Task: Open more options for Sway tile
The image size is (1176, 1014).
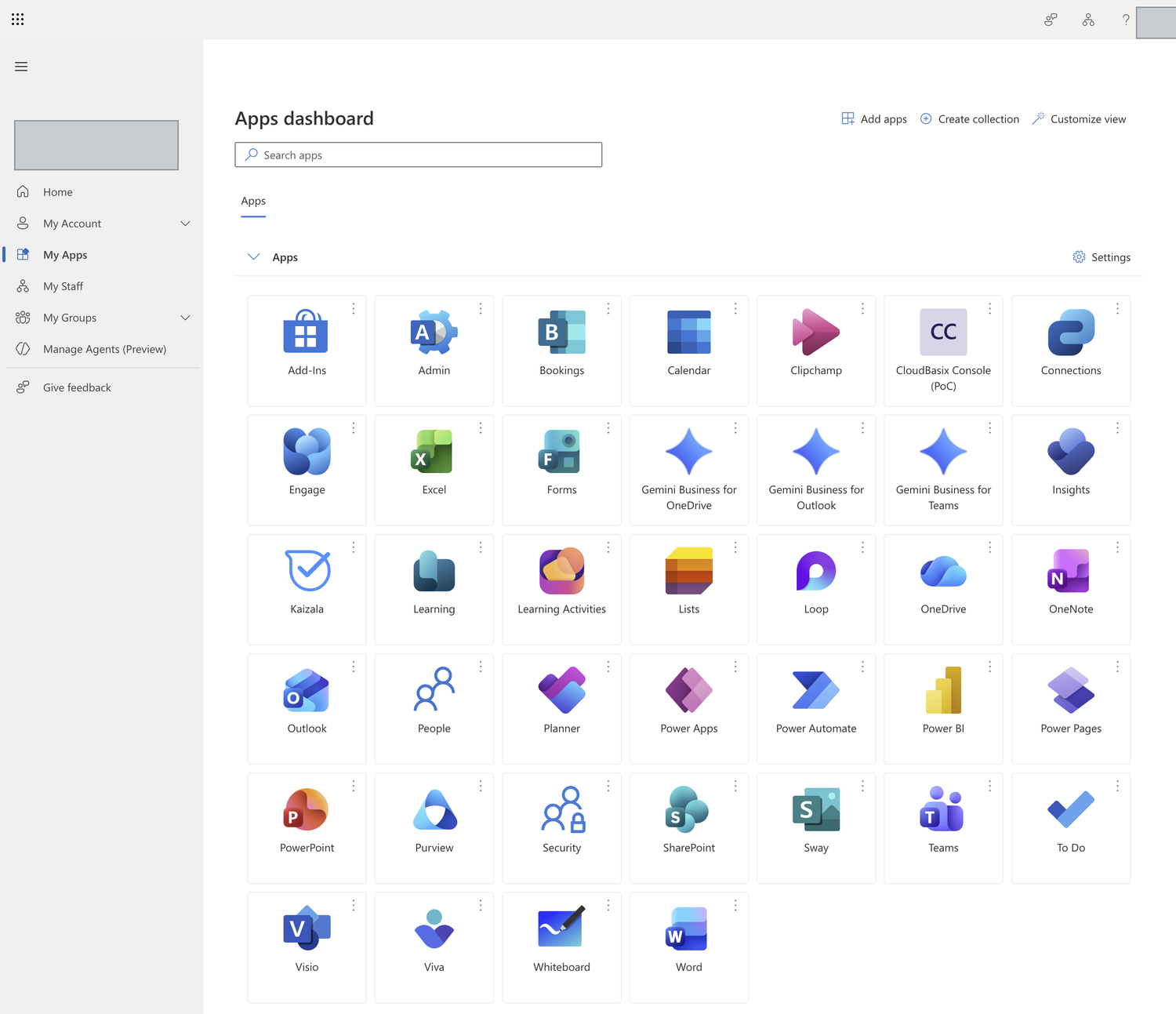Action: [862, 786]
